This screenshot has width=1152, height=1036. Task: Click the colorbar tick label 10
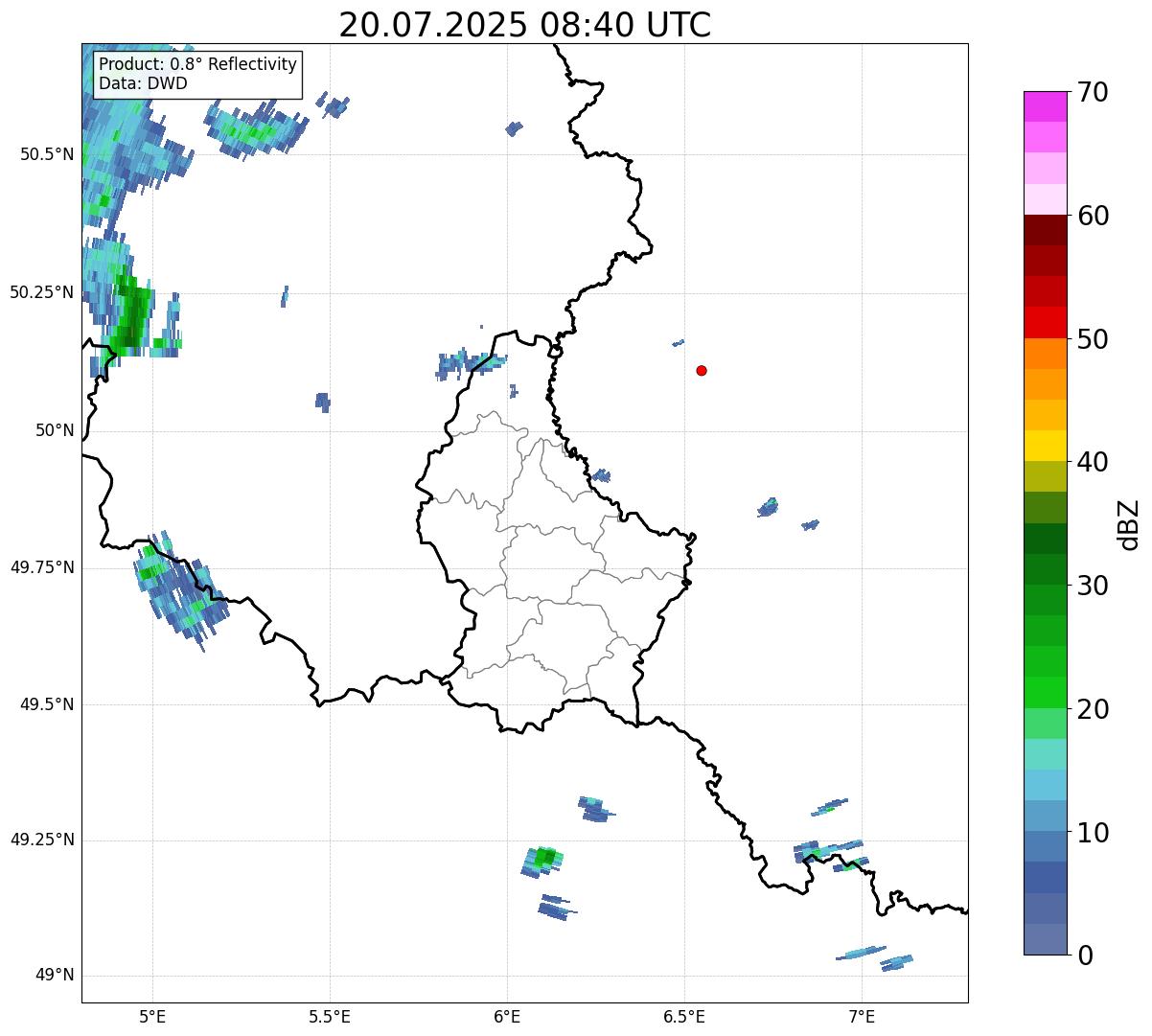click(x=1093, y=833)
